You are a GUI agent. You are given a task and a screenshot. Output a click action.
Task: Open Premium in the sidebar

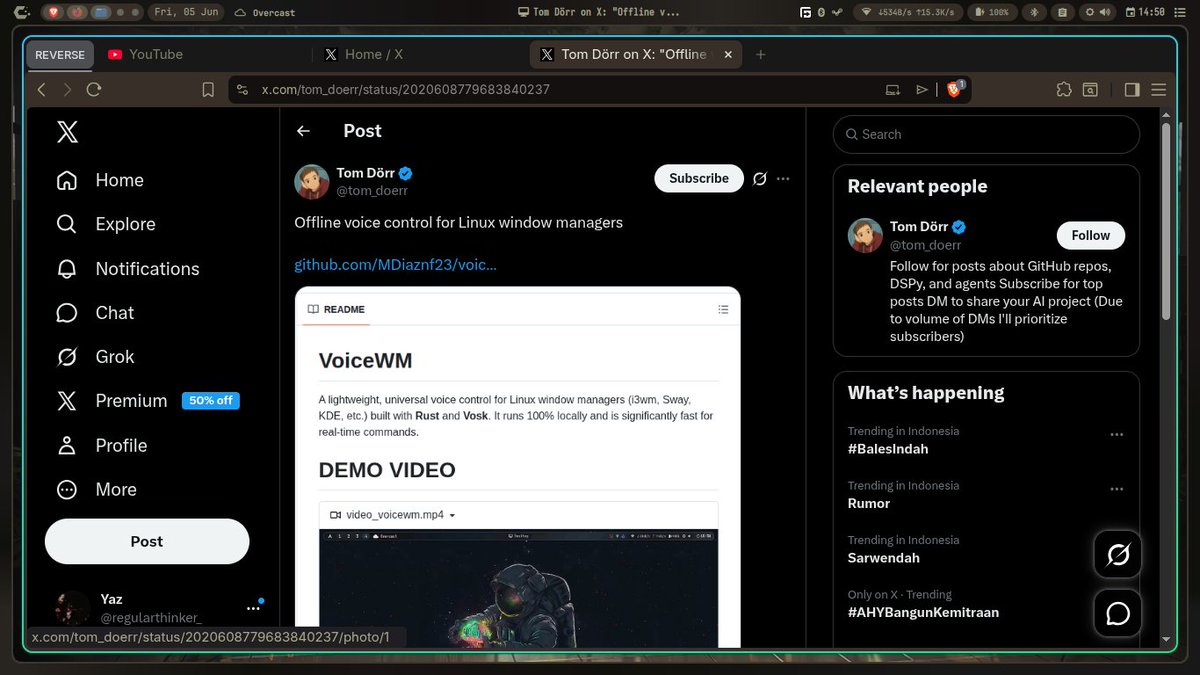[x=148, y=400]
